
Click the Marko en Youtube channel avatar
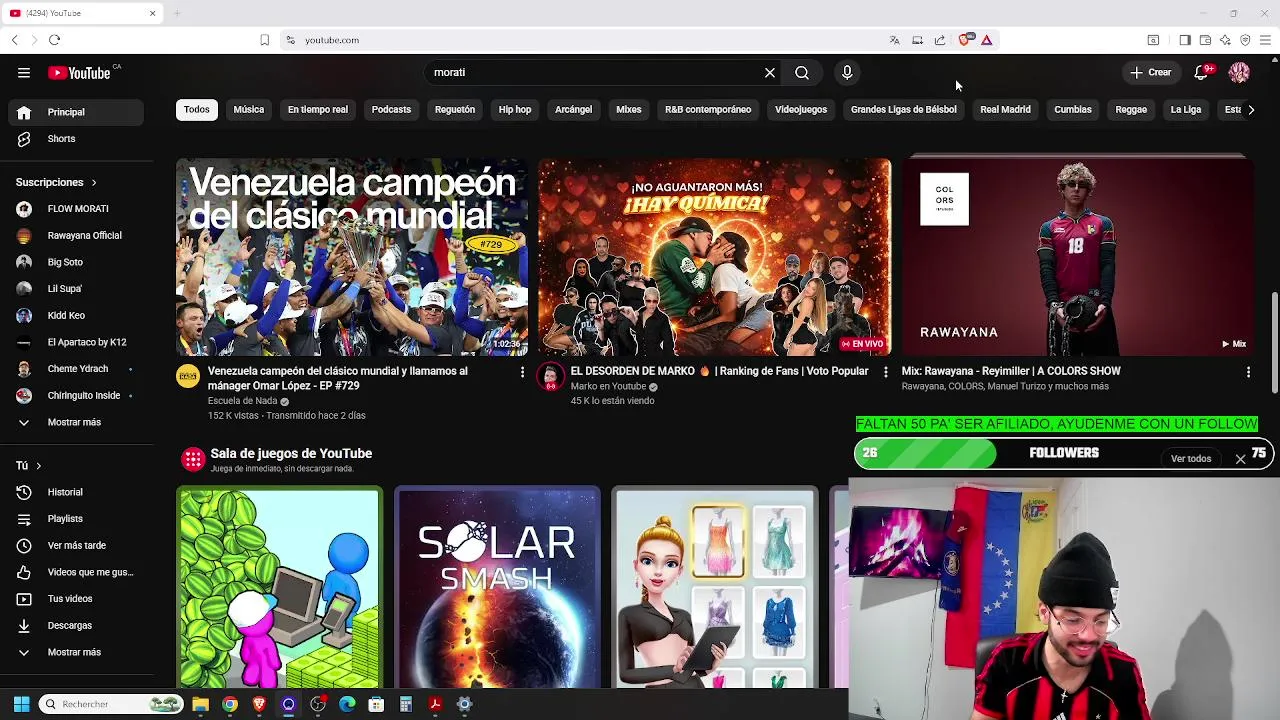point(550,376)
